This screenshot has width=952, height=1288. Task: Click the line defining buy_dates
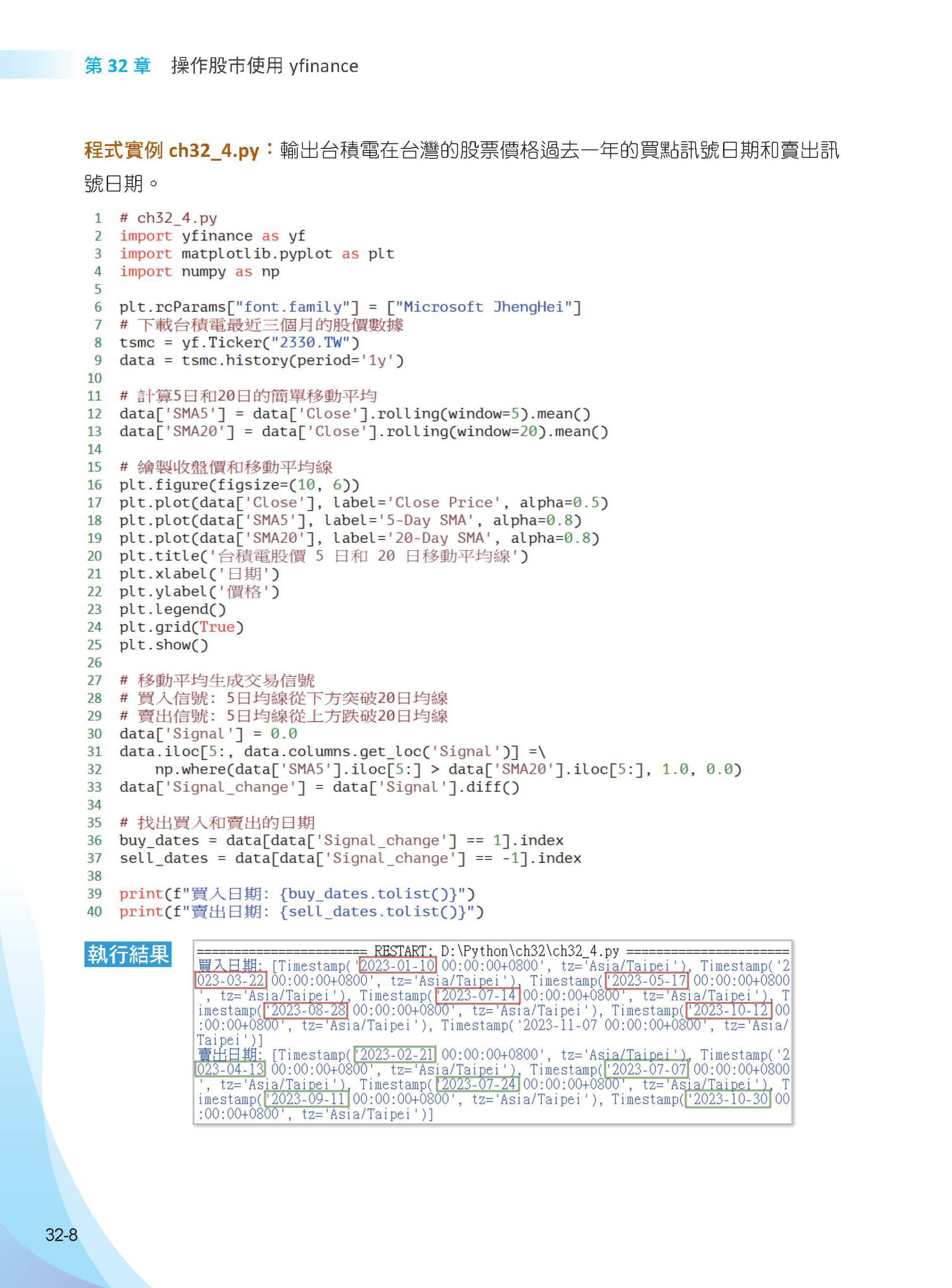click(x=341, y=841)
